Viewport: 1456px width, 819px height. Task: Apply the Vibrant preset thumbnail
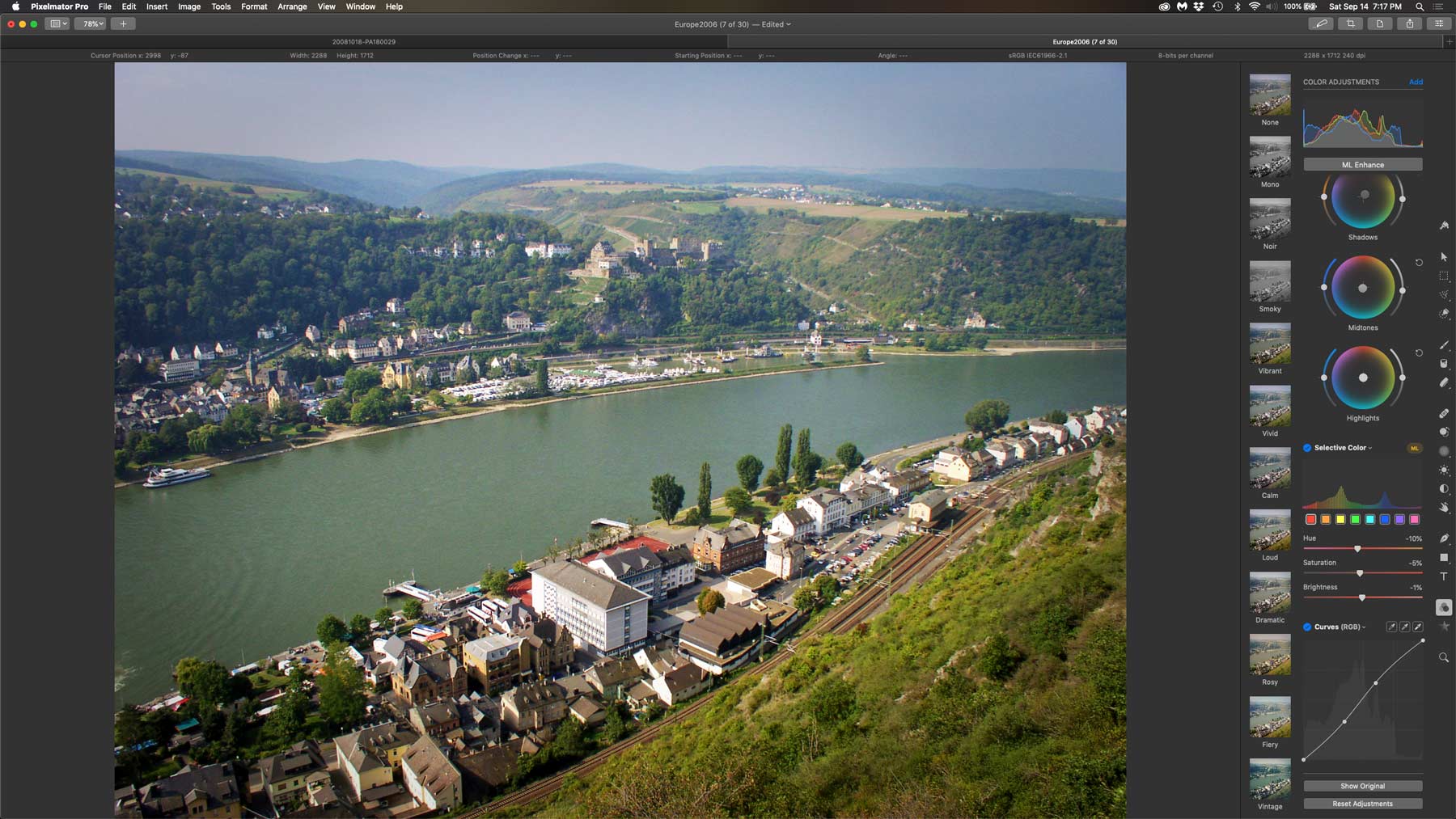pos(1270,344)
